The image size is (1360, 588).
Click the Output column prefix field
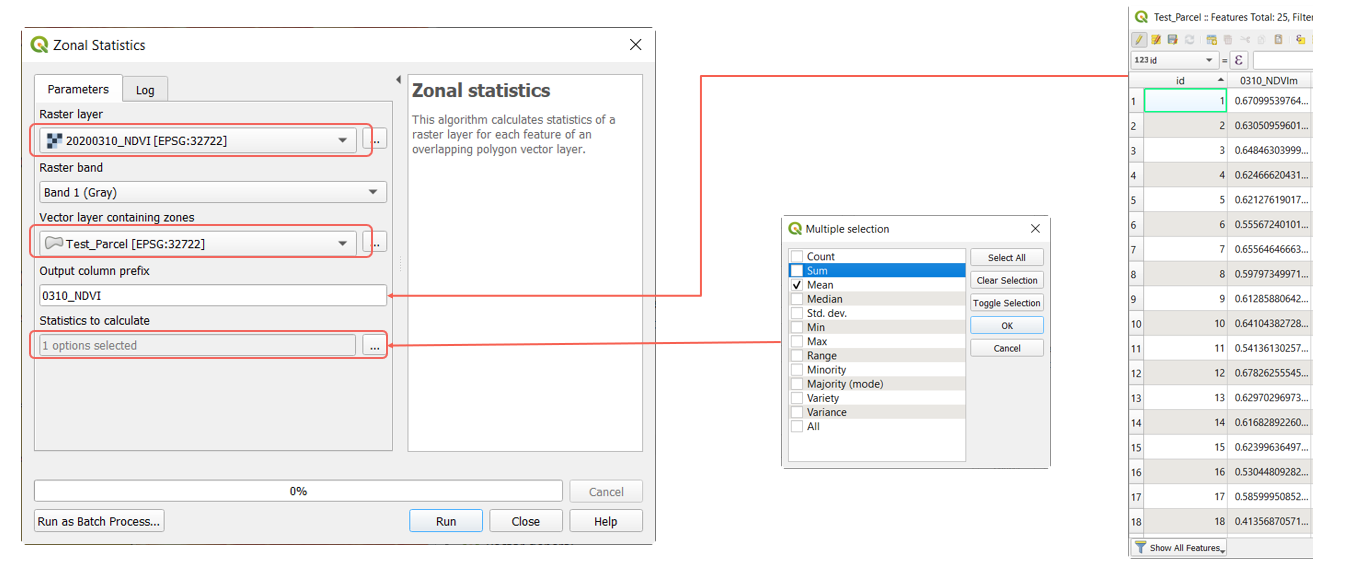[213, 296]
